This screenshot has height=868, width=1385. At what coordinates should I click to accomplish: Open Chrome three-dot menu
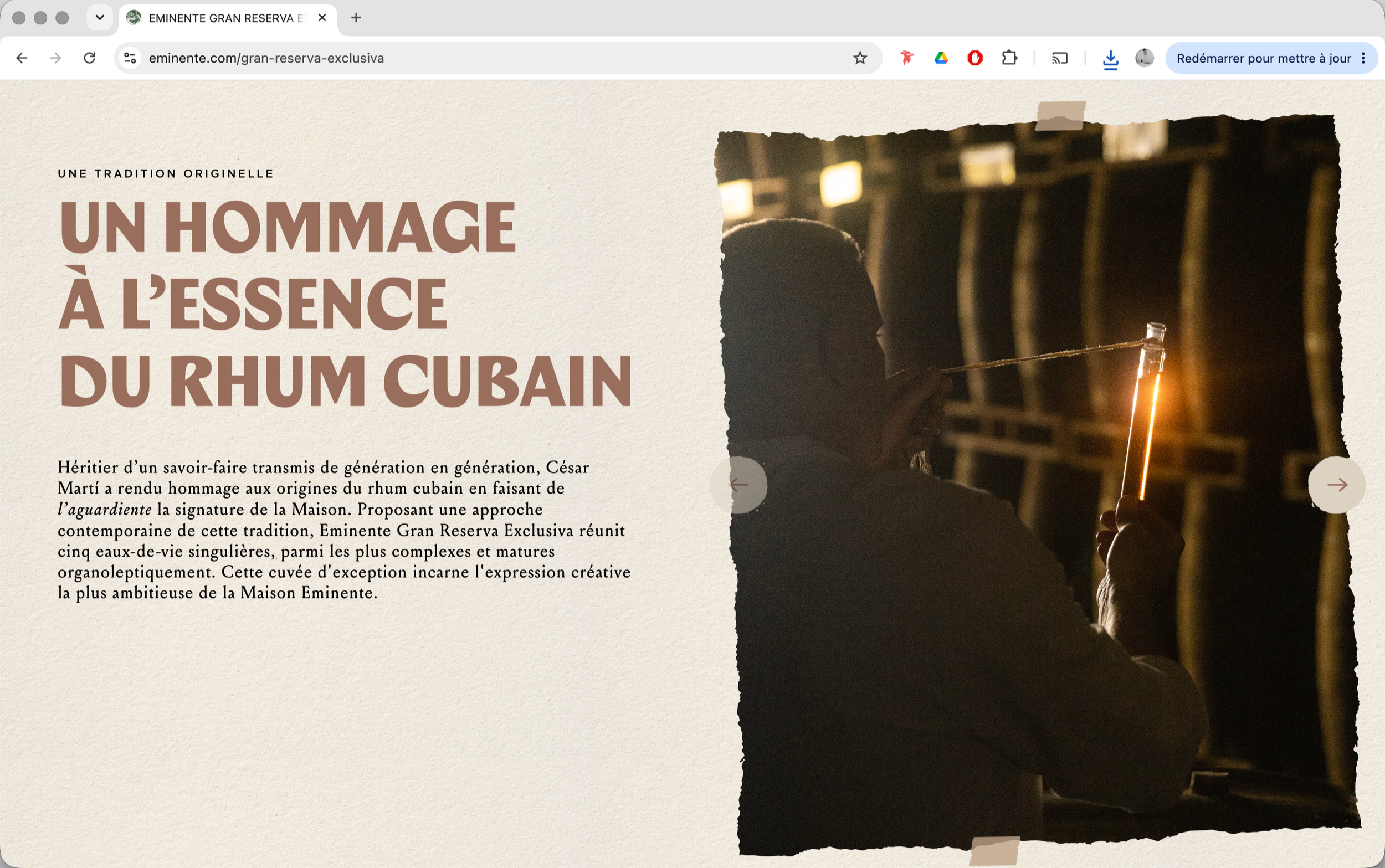[x=1363, y=58]
